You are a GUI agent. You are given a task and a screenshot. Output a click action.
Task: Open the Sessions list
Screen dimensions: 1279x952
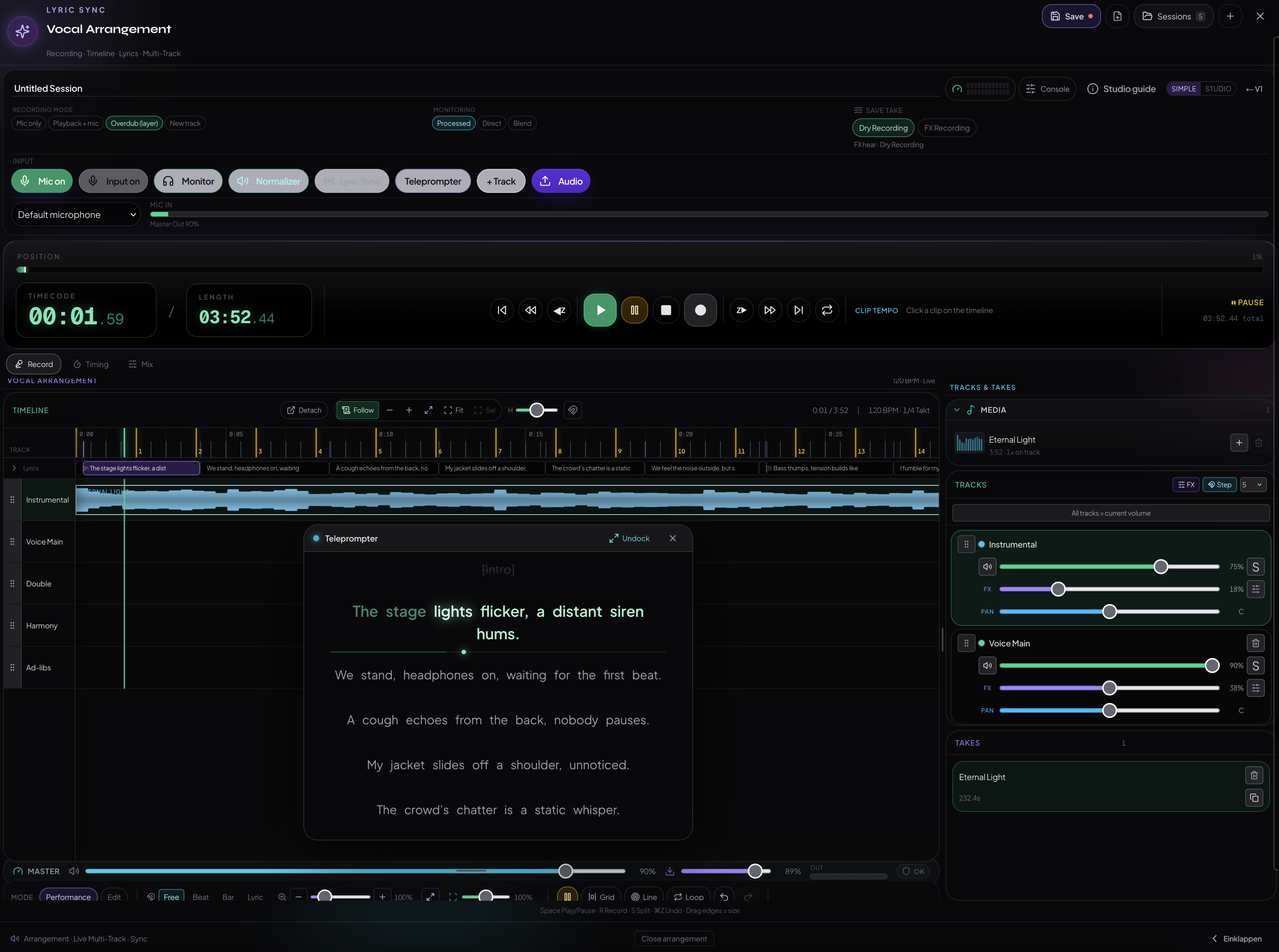[x=1173, y=16]
